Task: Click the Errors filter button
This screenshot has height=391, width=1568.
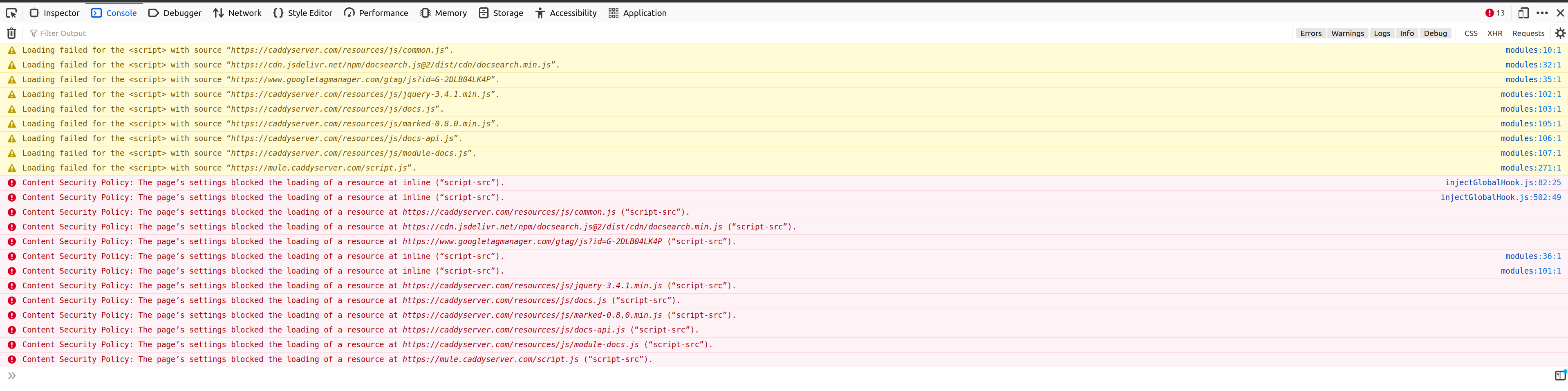Action: [1310, 33]
